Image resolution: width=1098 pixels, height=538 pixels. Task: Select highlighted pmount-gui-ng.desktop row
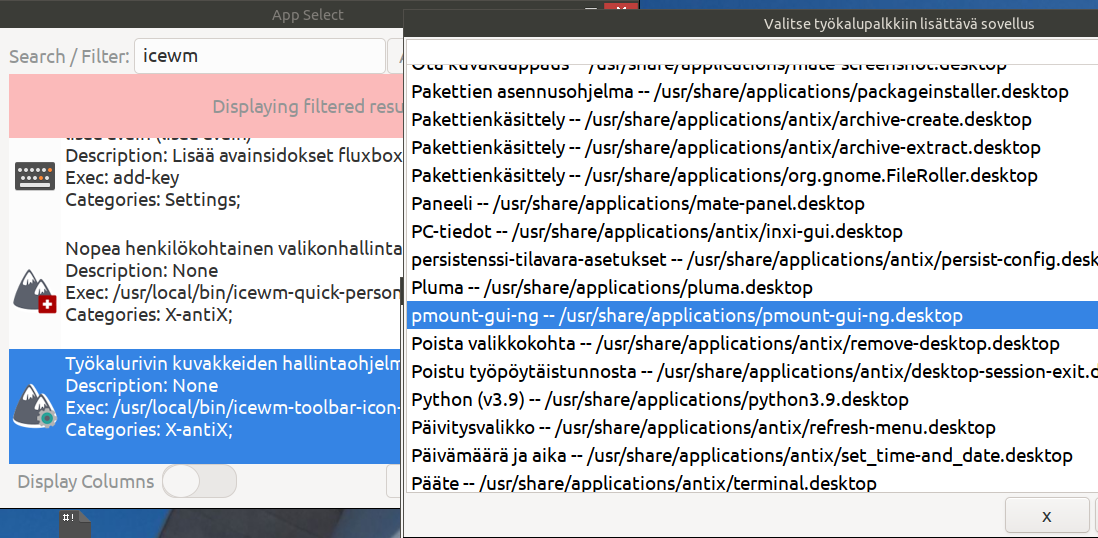(x=752, y=316)
